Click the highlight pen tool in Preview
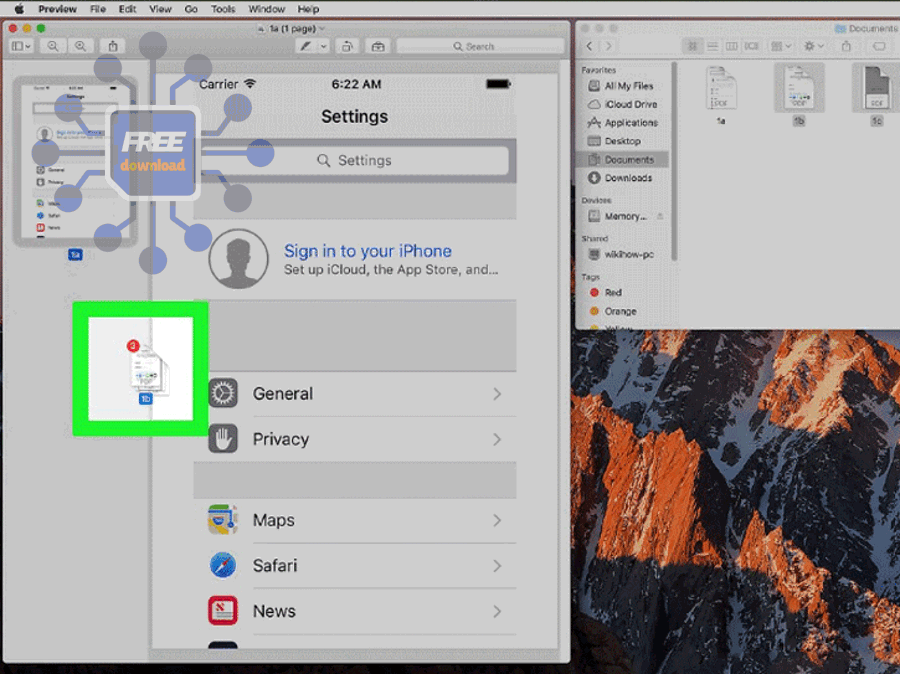 pos(306,46)
